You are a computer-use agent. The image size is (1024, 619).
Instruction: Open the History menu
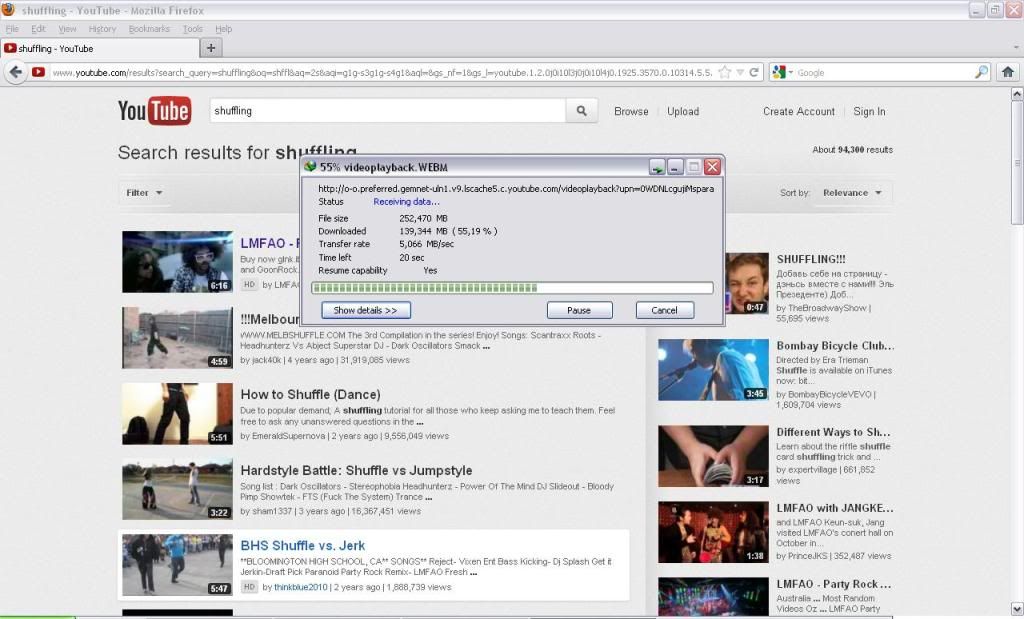[102, 29]
